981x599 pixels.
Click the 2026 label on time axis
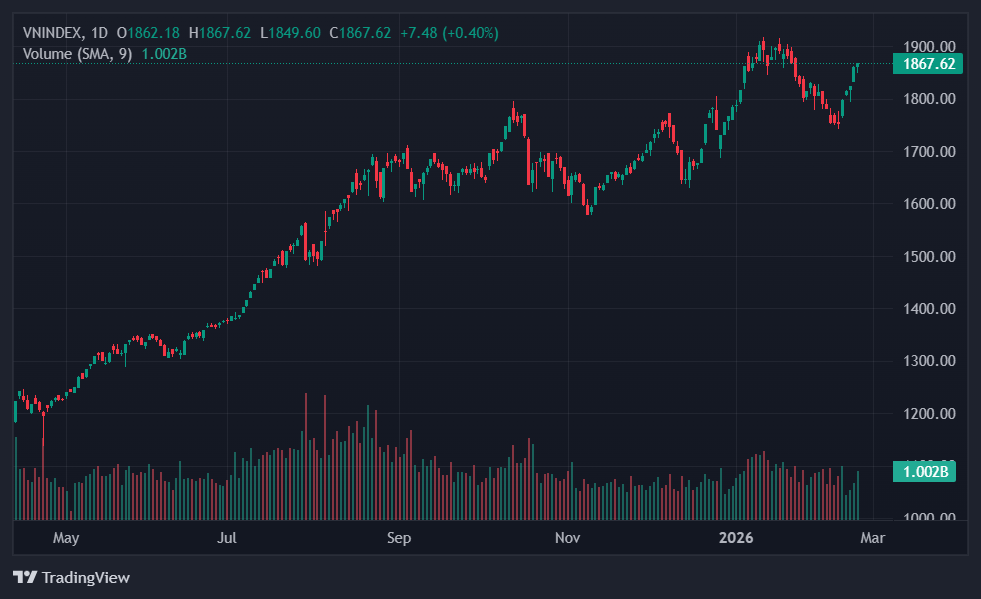[x=737, y=538]
